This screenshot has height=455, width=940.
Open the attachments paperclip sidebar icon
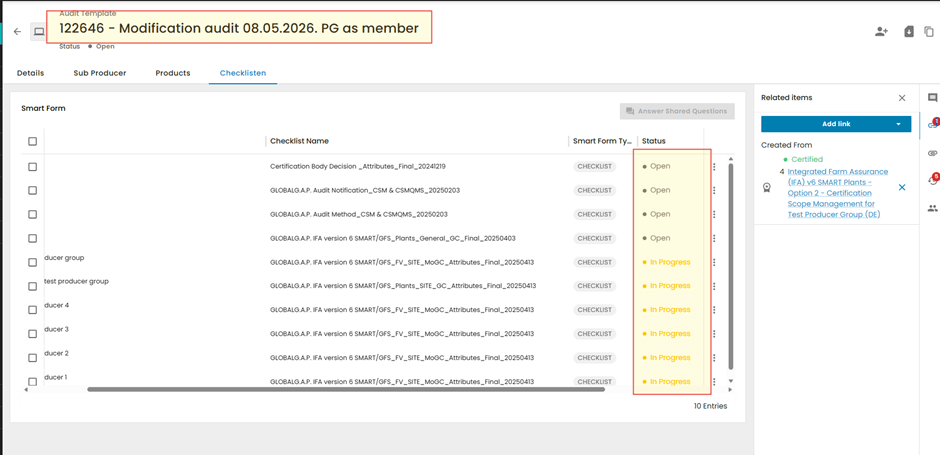(932, 153)
